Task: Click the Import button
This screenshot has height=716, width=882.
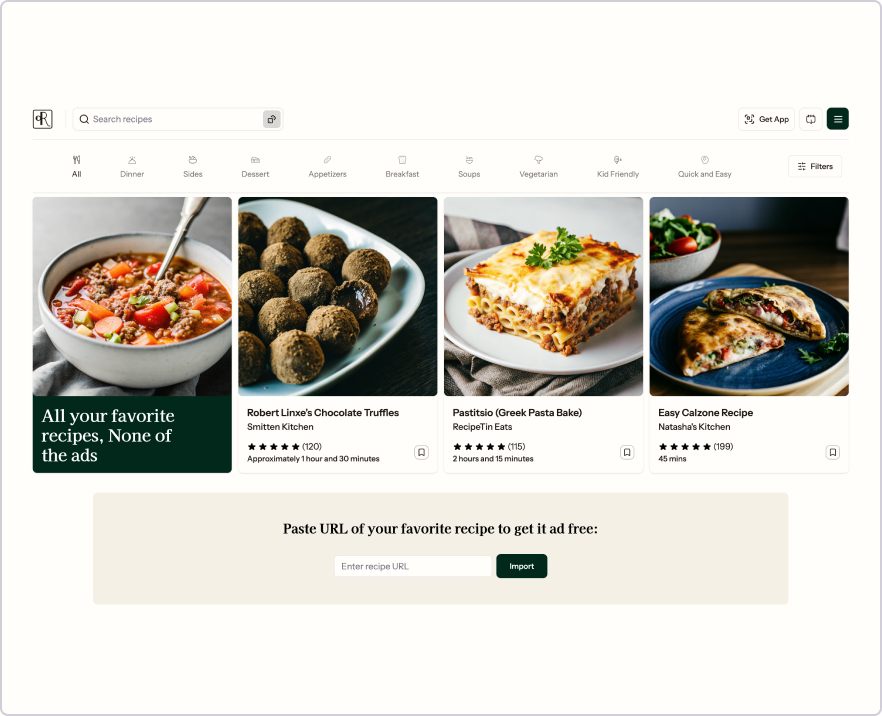Action: [521, 566]
